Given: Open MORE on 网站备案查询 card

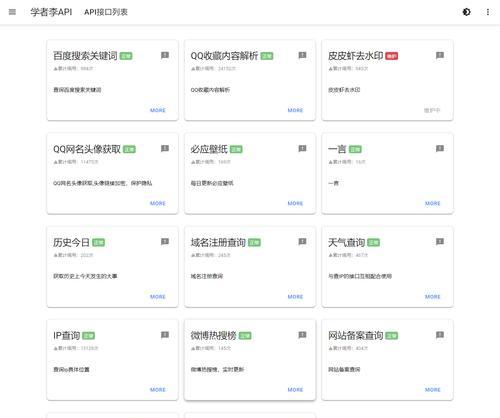Looking at the screenshot, I should click(x=433, y=390).
